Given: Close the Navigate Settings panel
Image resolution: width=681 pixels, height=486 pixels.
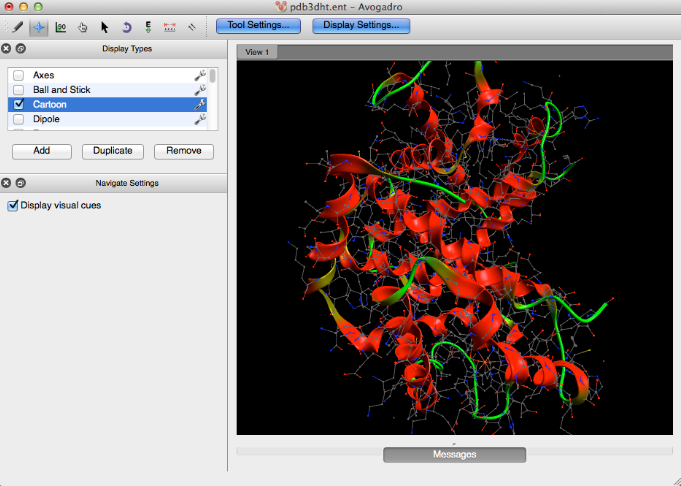Looking at the screenshot, I should [x=7, y=183].
